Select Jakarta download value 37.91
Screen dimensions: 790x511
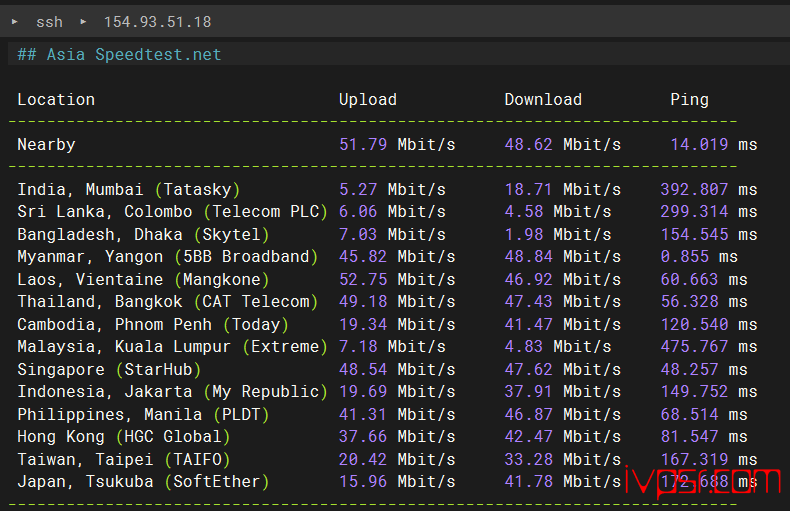click(529, 392)
